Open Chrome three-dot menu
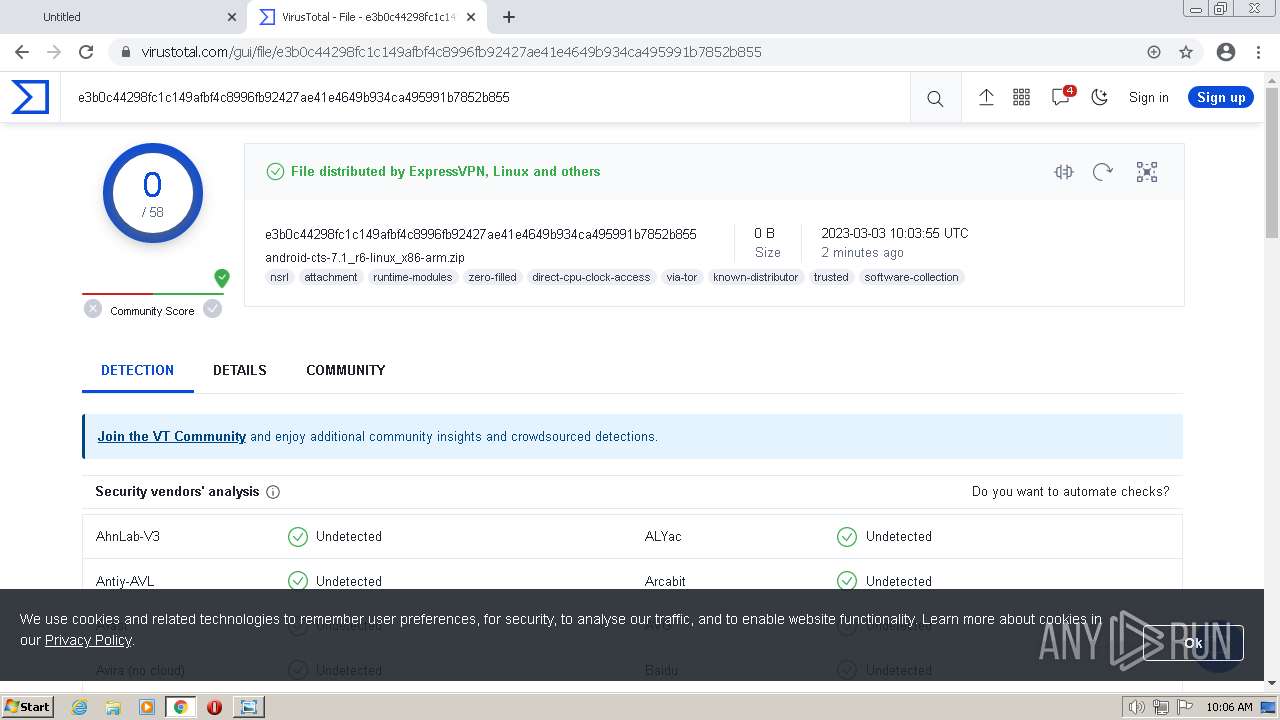This screenshot has width=1280, height=720. [x=1258, y=52]
